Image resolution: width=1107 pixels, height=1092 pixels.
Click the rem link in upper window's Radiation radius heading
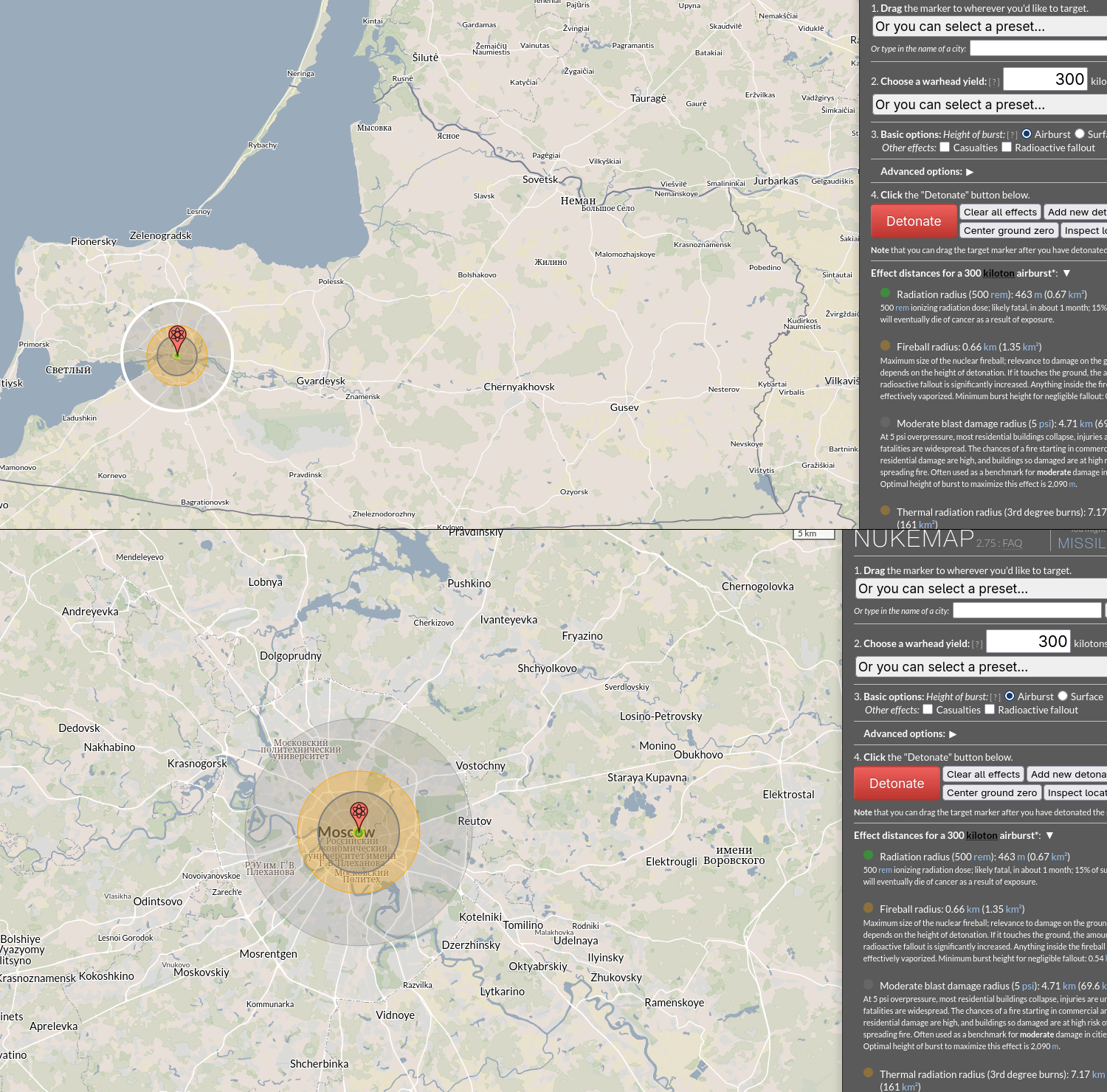999,294
